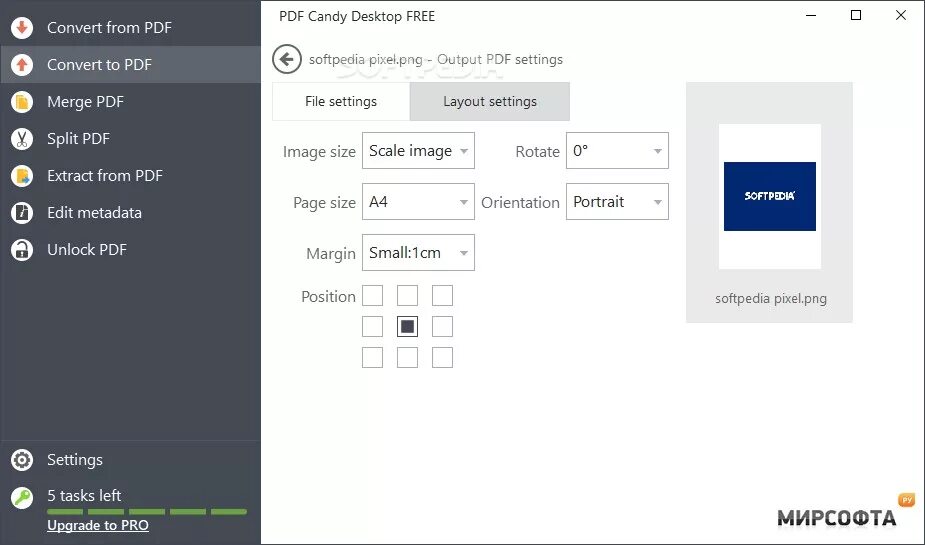Screen dimensions: 925x545
Task: Click the Softpedia image page preview
Action: [x=770, y=196]
